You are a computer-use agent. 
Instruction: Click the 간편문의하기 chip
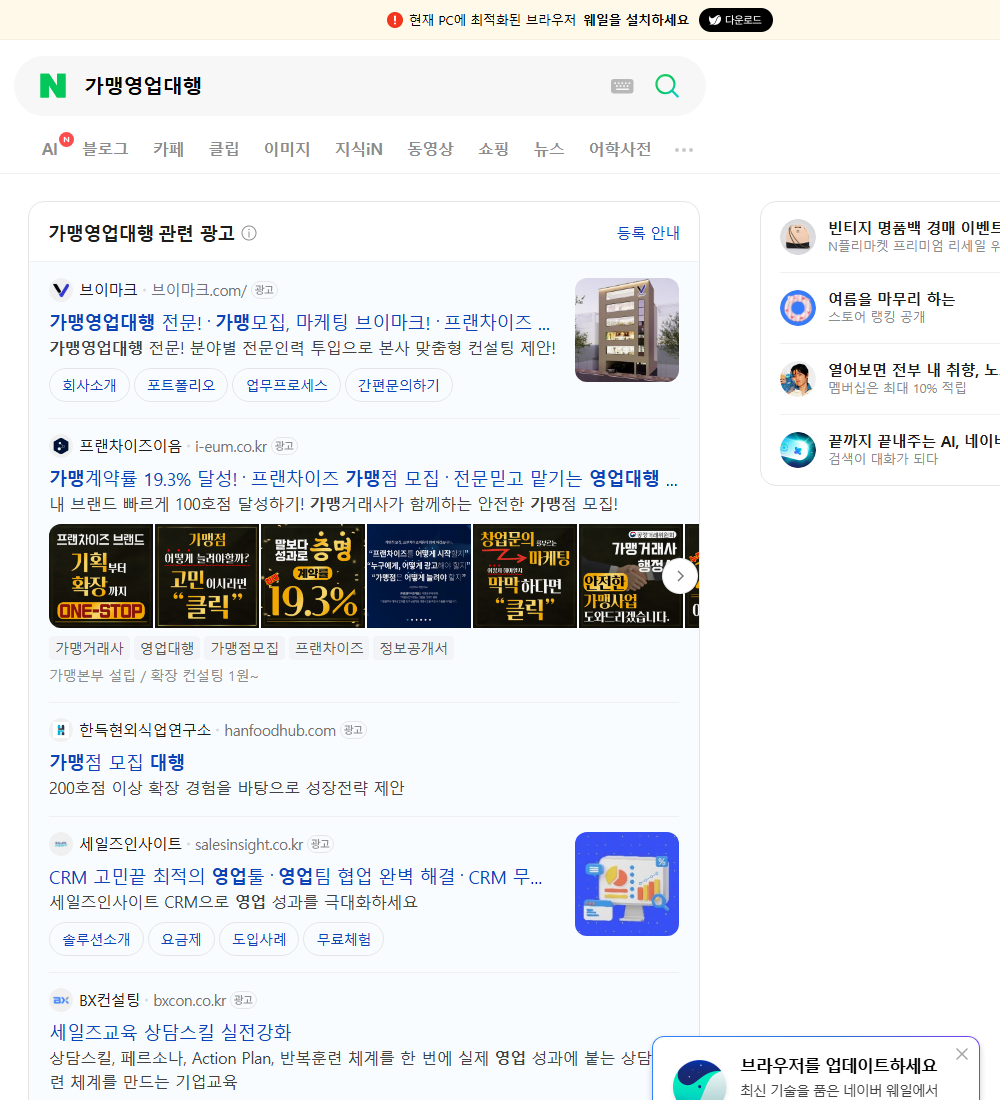pyautogui.click(x=399, y=385)
